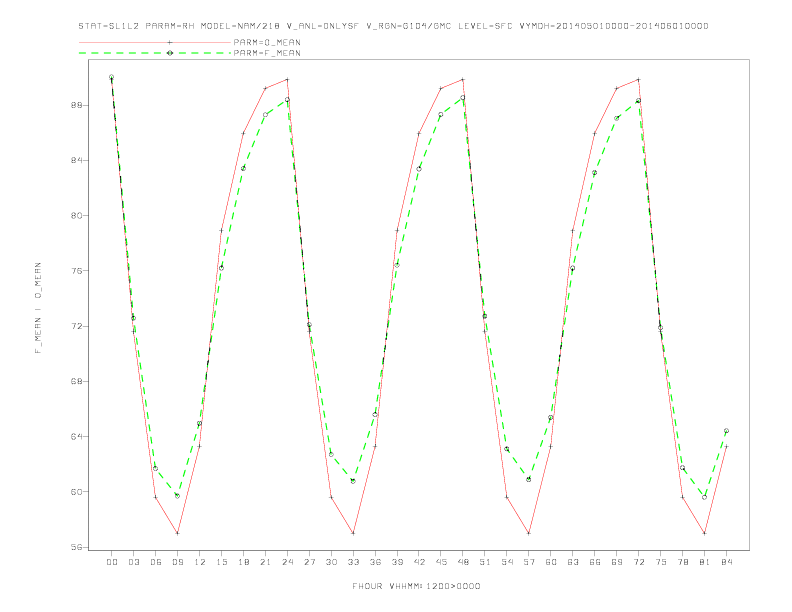The image size is (792, 612).
Task: Click the VYMDH date range in the header
Action: 614,26
